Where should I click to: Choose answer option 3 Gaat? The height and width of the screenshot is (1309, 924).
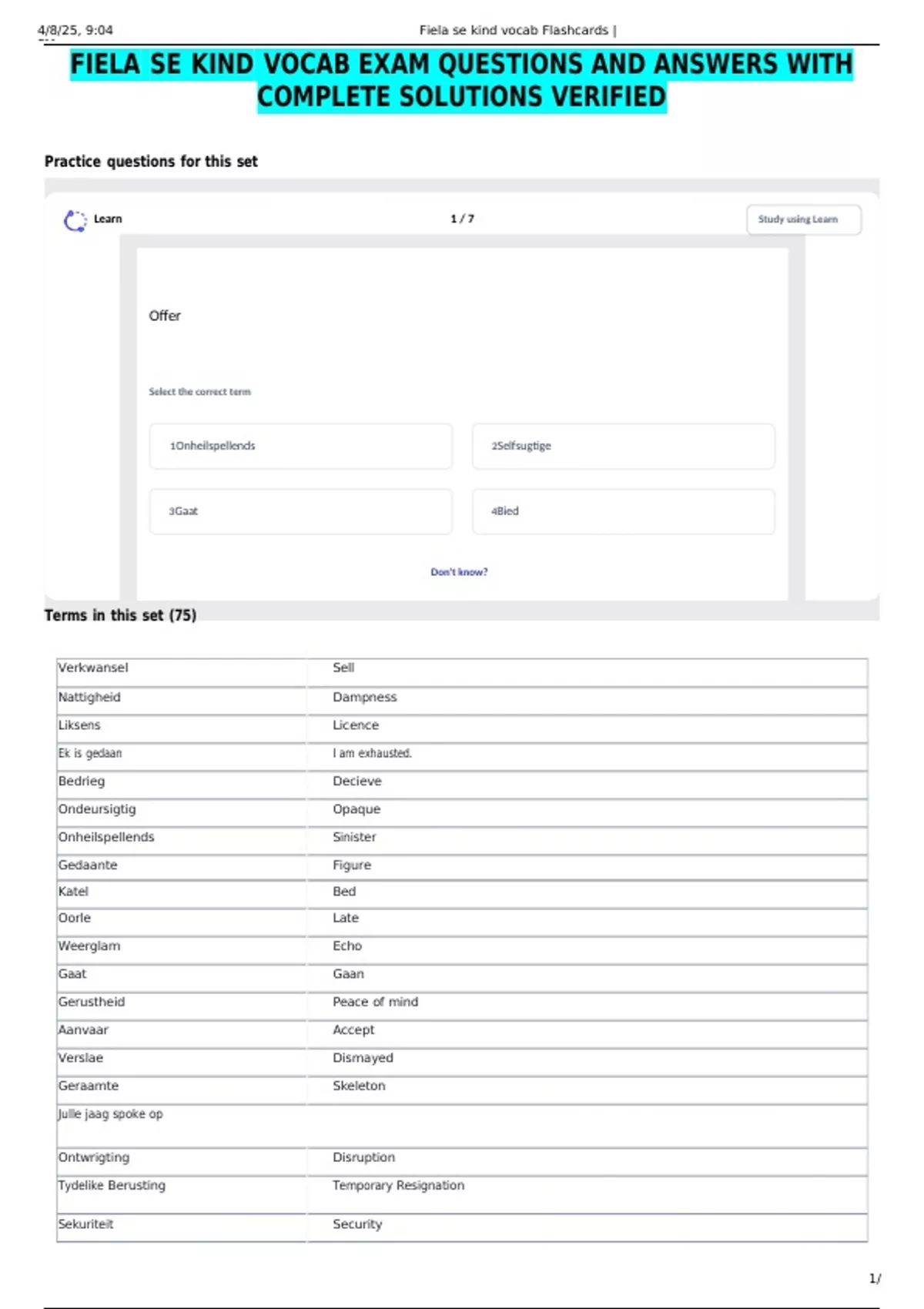pyautogui.click(x=300, y=511)
